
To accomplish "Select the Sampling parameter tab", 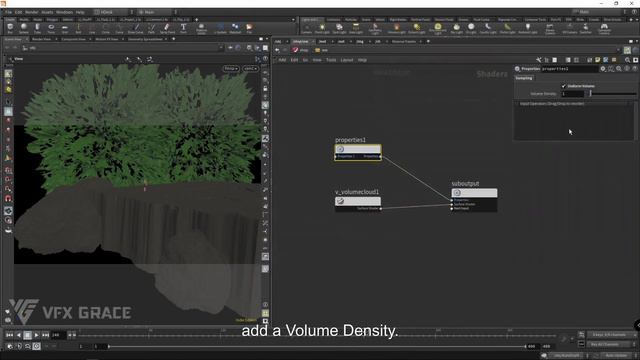I will point(524,78).
